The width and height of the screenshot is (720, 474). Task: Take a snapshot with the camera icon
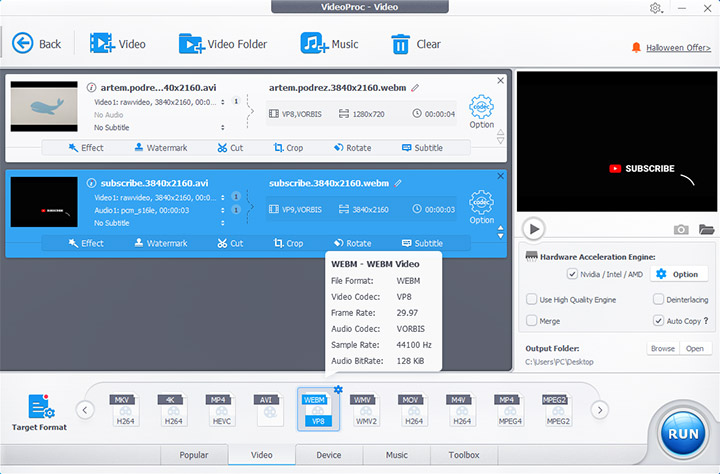point(681,229)
